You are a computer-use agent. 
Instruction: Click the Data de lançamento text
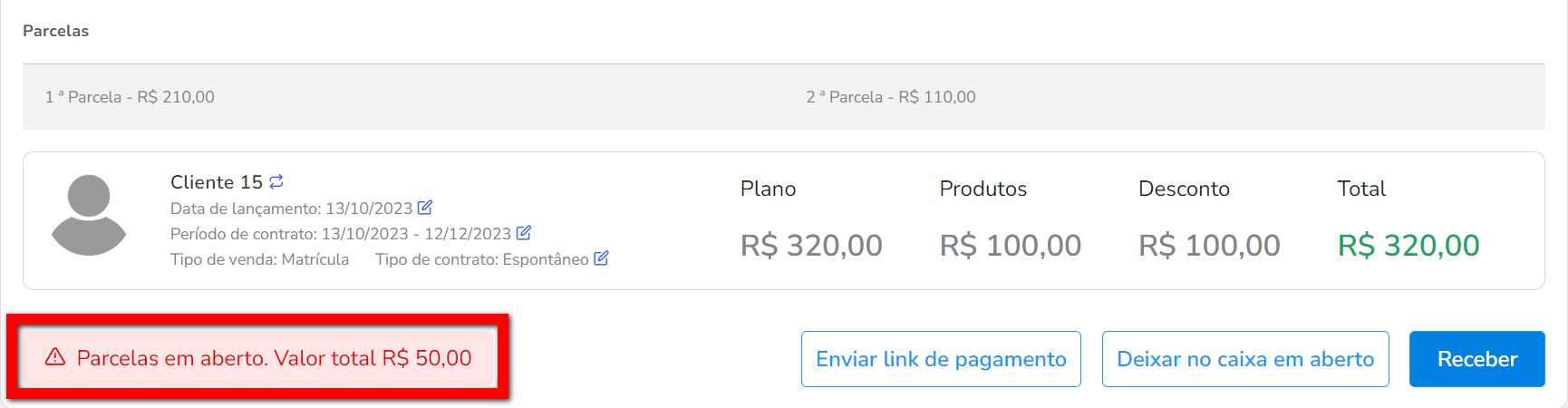pyautogui.click(x=291, y=209)
